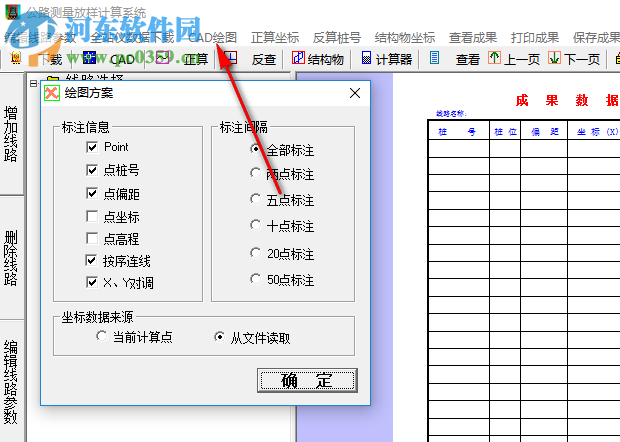620x442 pixels.
Task: Enable the 点高程 checkbox
Action: 92,238
